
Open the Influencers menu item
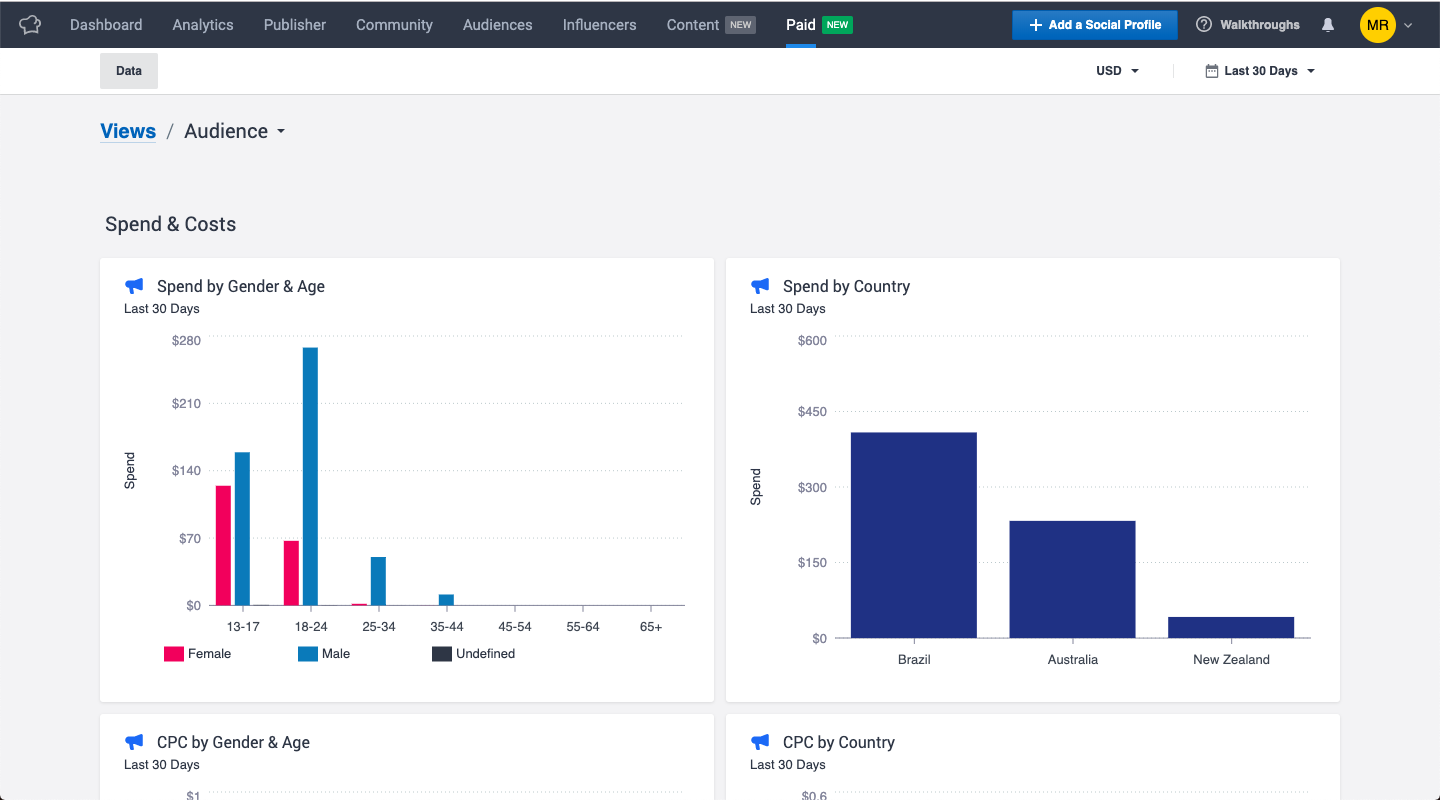(x=599, y=25)
